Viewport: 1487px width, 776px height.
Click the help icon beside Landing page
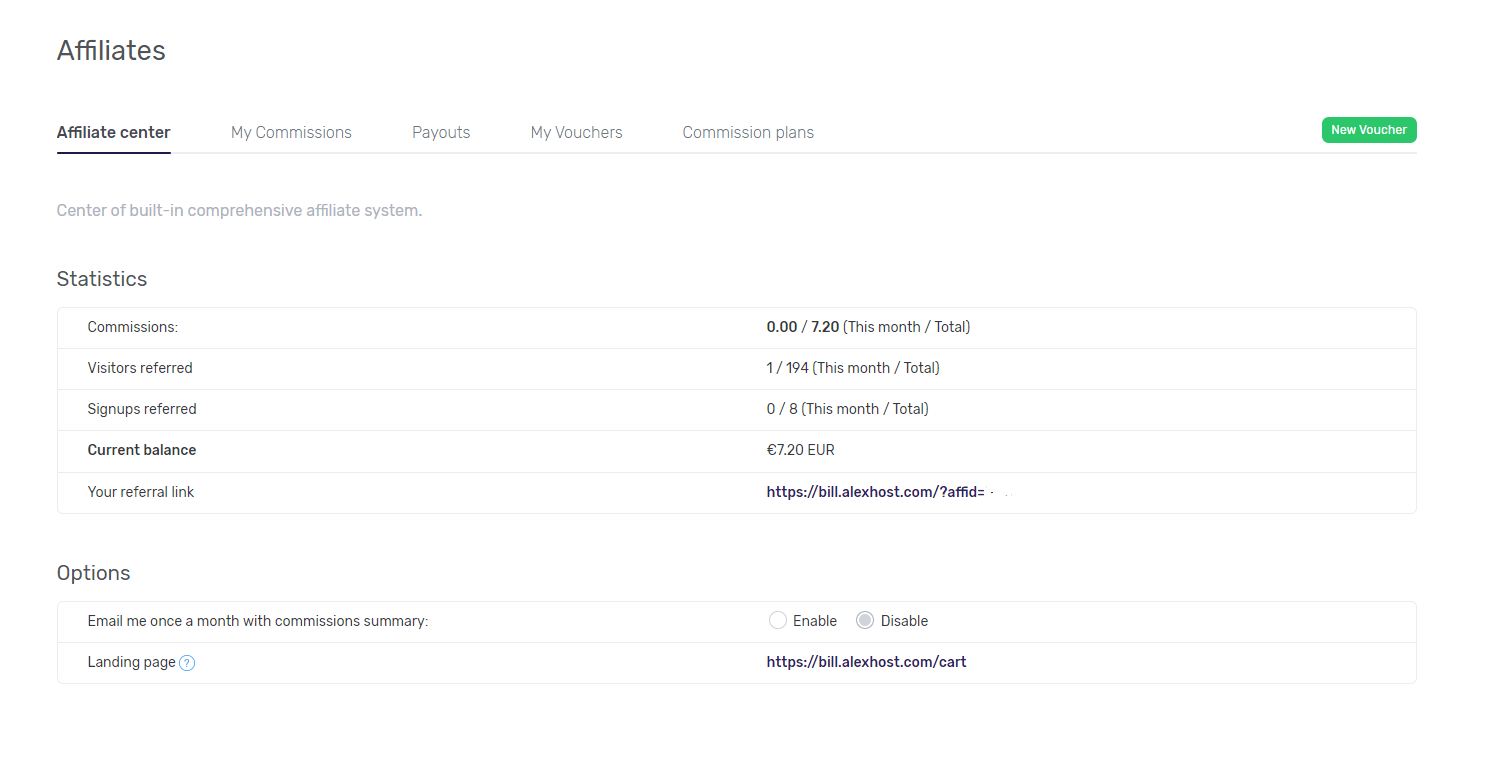[x=187, y=663]
